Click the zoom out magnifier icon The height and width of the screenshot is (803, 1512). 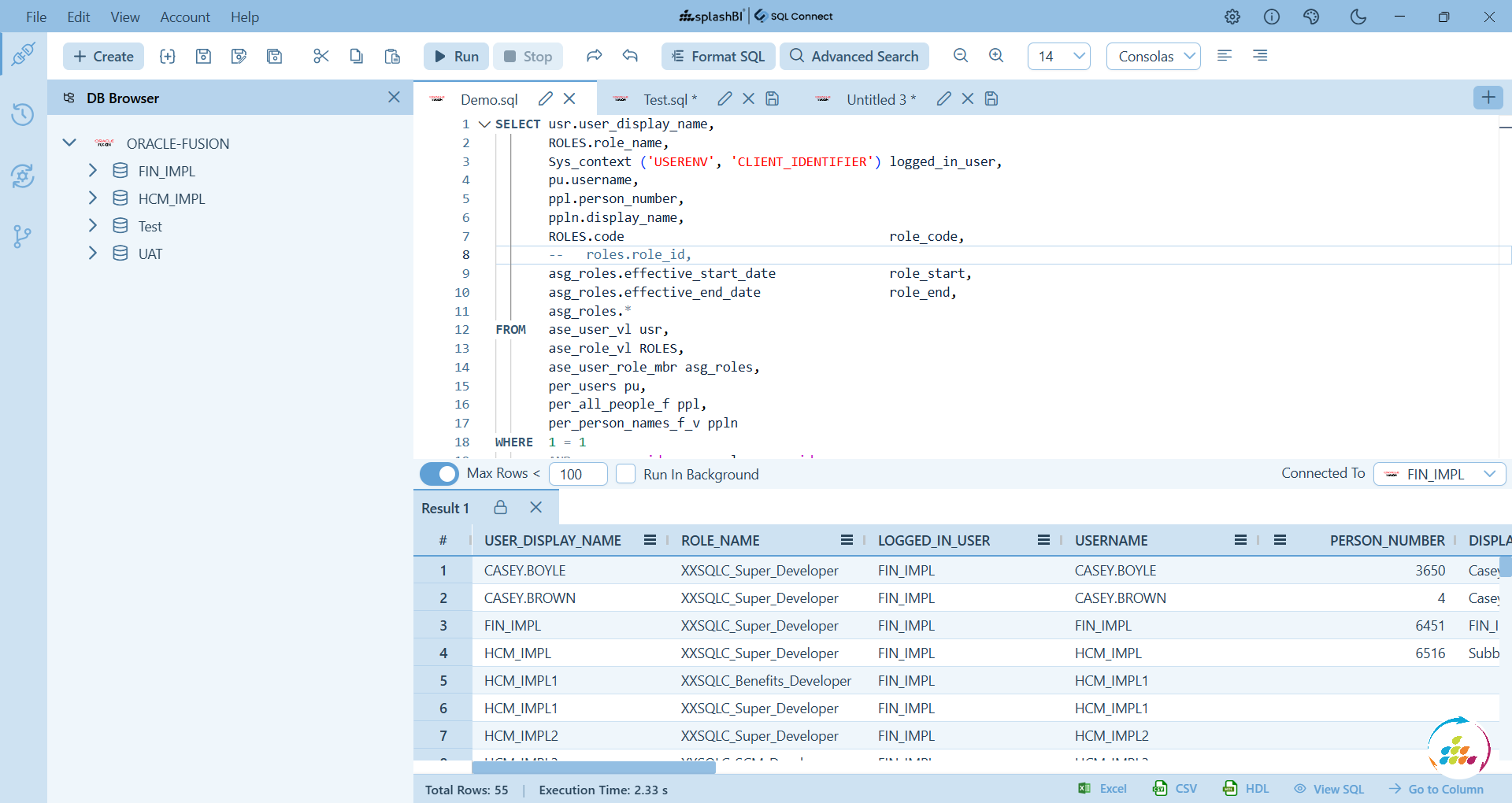pos(960,56)
